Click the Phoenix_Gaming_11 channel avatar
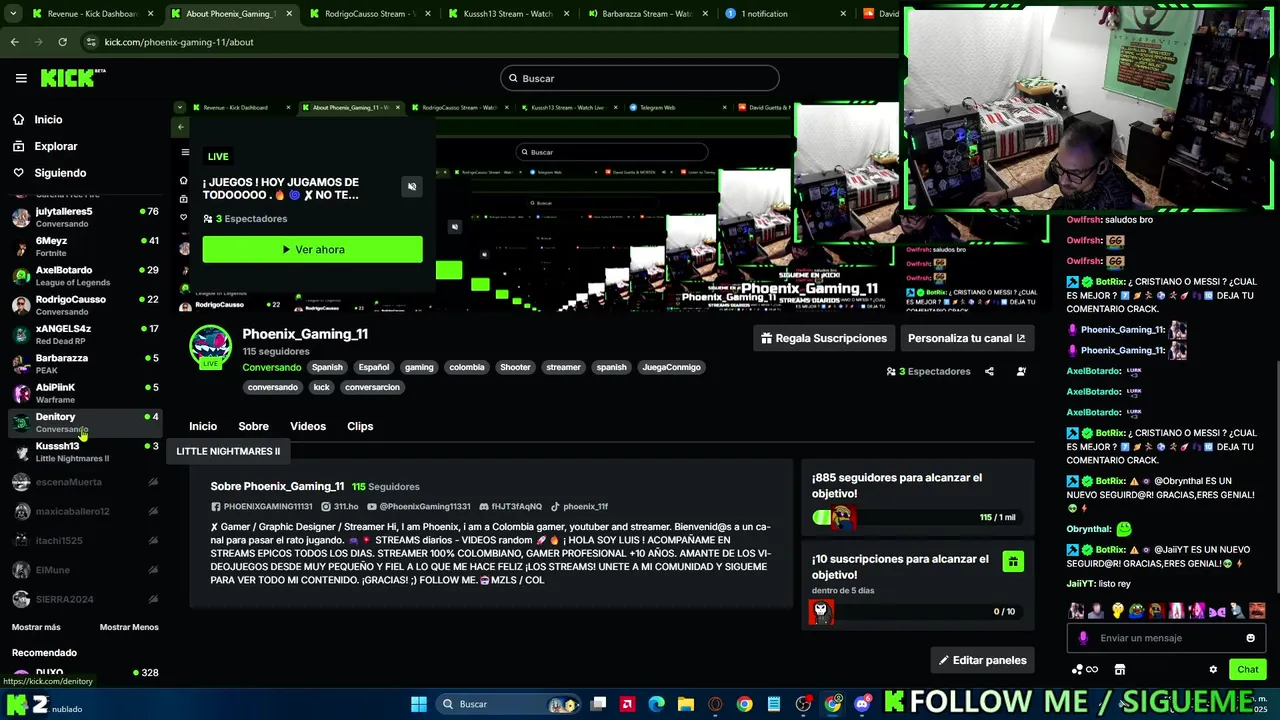This screenshot has width=1280, height=720. tap(210, 348)
